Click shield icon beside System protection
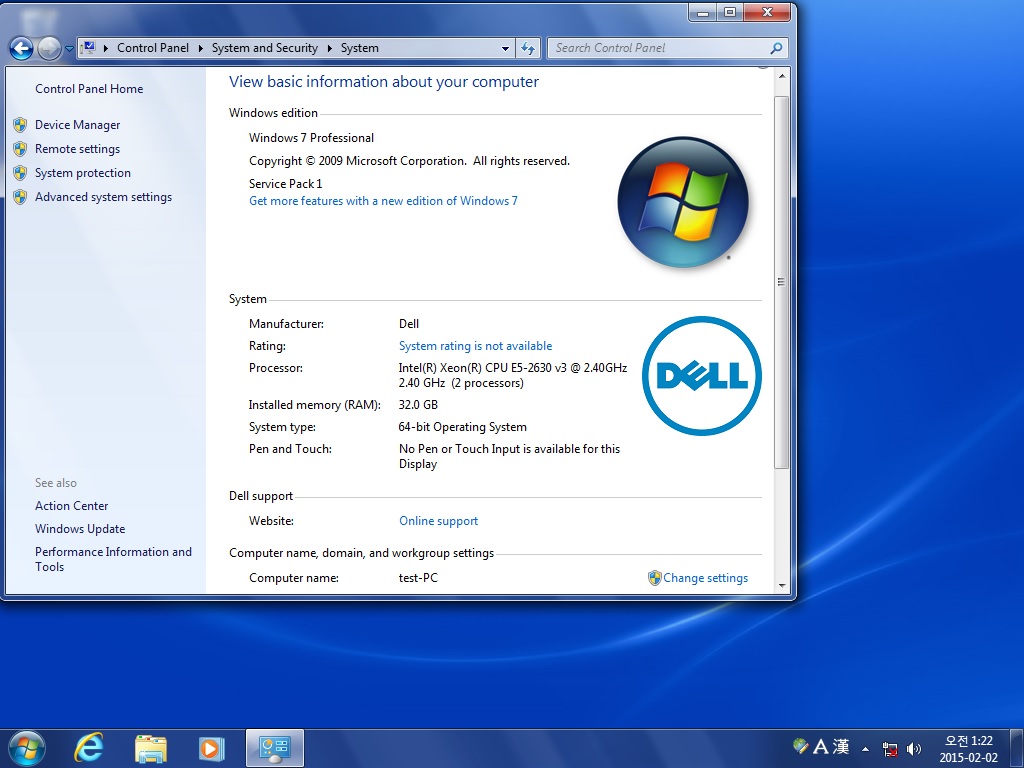Viewport: 1024px width, 768px height. coord(20,173)
